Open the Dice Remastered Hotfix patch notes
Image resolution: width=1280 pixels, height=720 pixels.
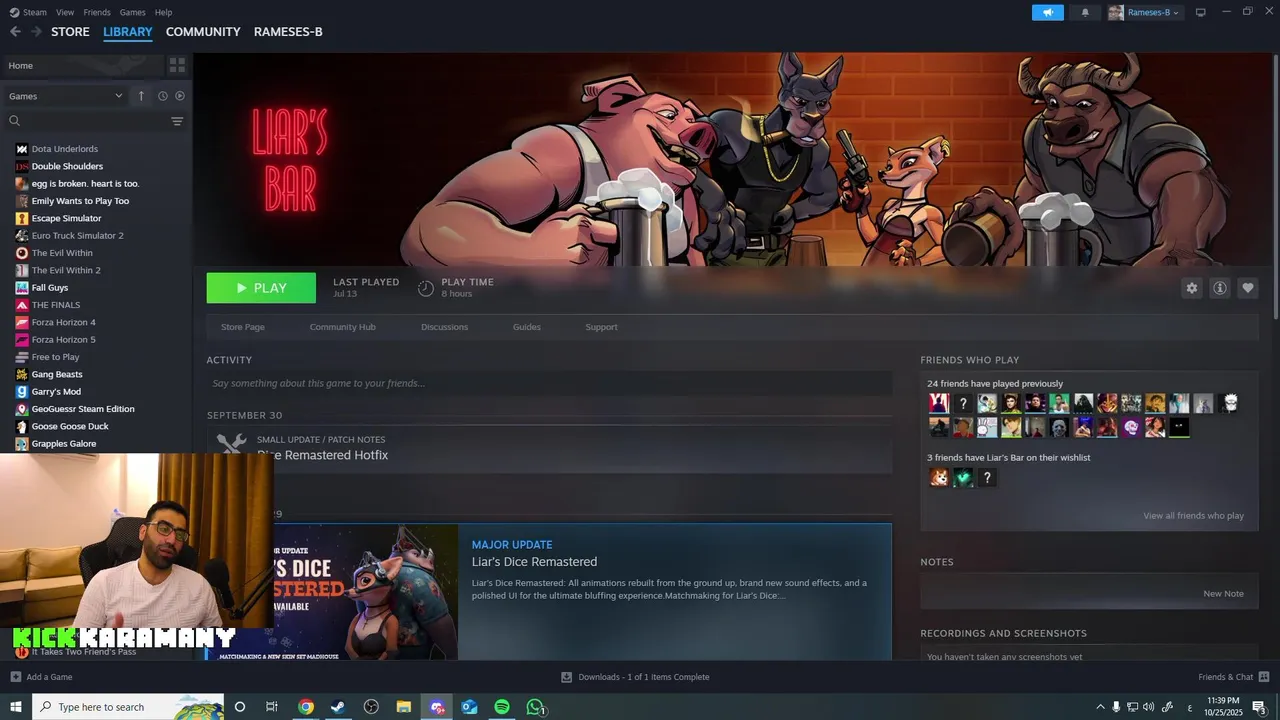click(x=549, y=449)
